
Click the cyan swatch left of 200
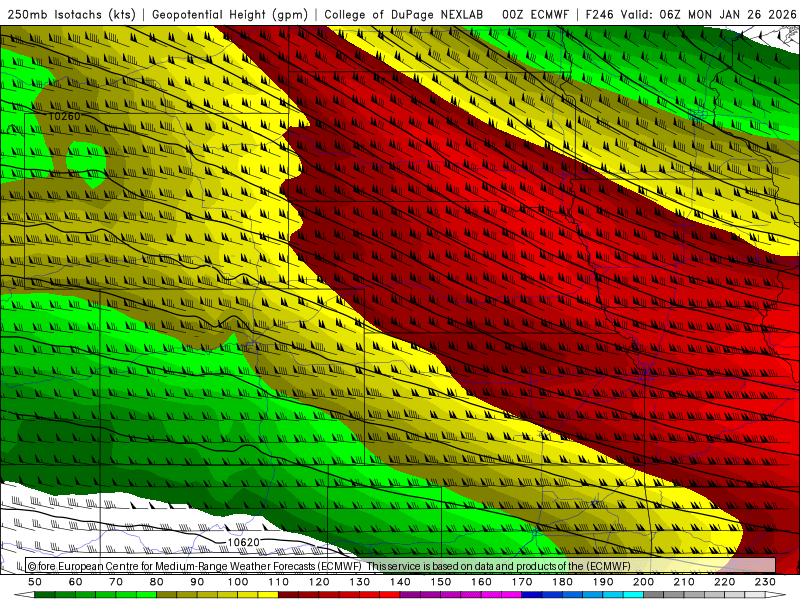pyautogui.click(x=633, y=595)
